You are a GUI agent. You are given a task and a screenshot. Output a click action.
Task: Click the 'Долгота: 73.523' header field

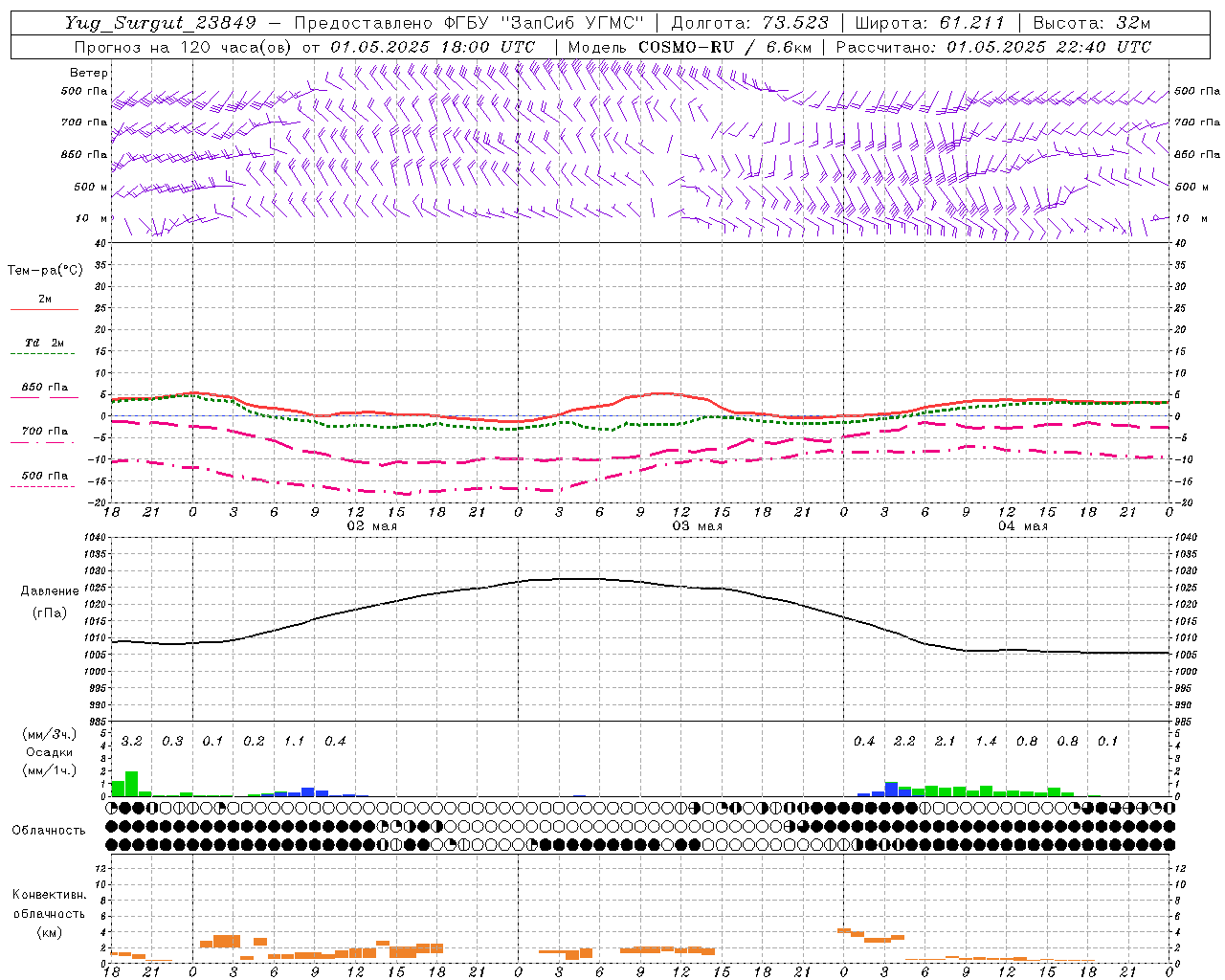click(x=749, y=23)
